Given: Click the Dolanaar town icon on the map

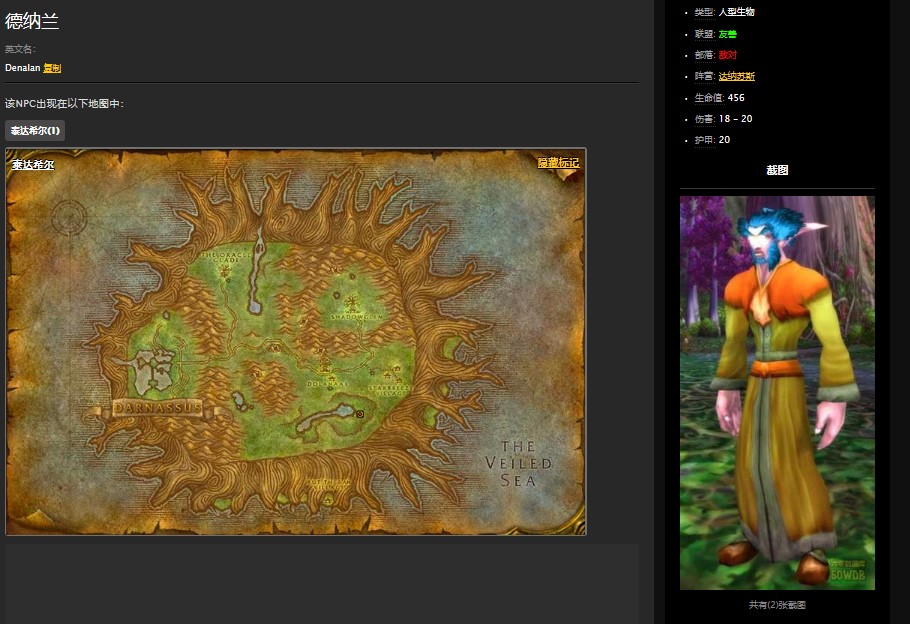Looking at the screenshot, I should 324,368.
